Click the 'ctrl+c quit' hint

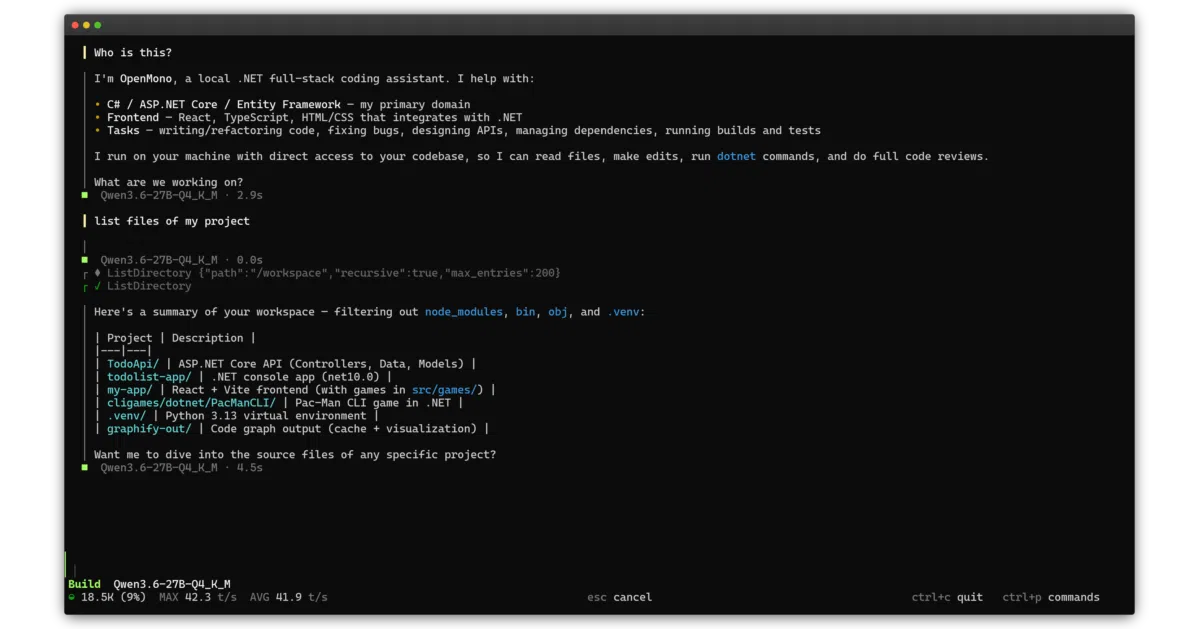tap(947, 597)
